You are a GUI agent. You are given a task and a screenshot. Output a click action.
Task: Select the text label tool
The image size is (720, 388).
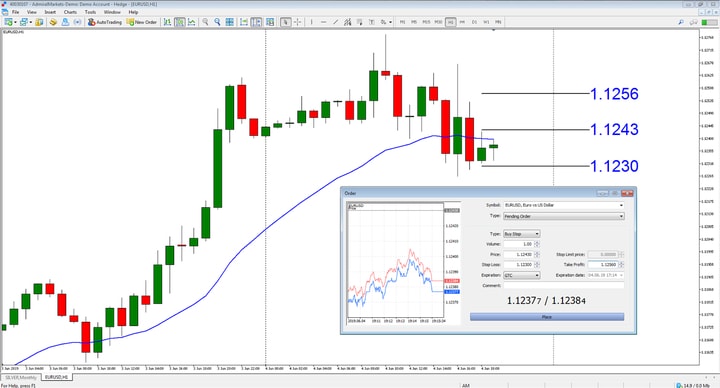coord(371,22)
